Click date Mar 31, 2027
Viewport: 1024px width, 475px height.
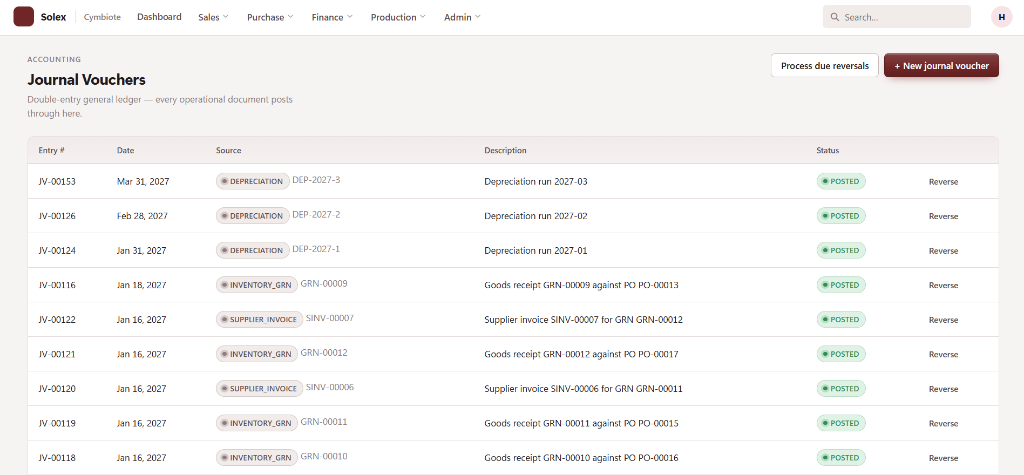[143, 182]
